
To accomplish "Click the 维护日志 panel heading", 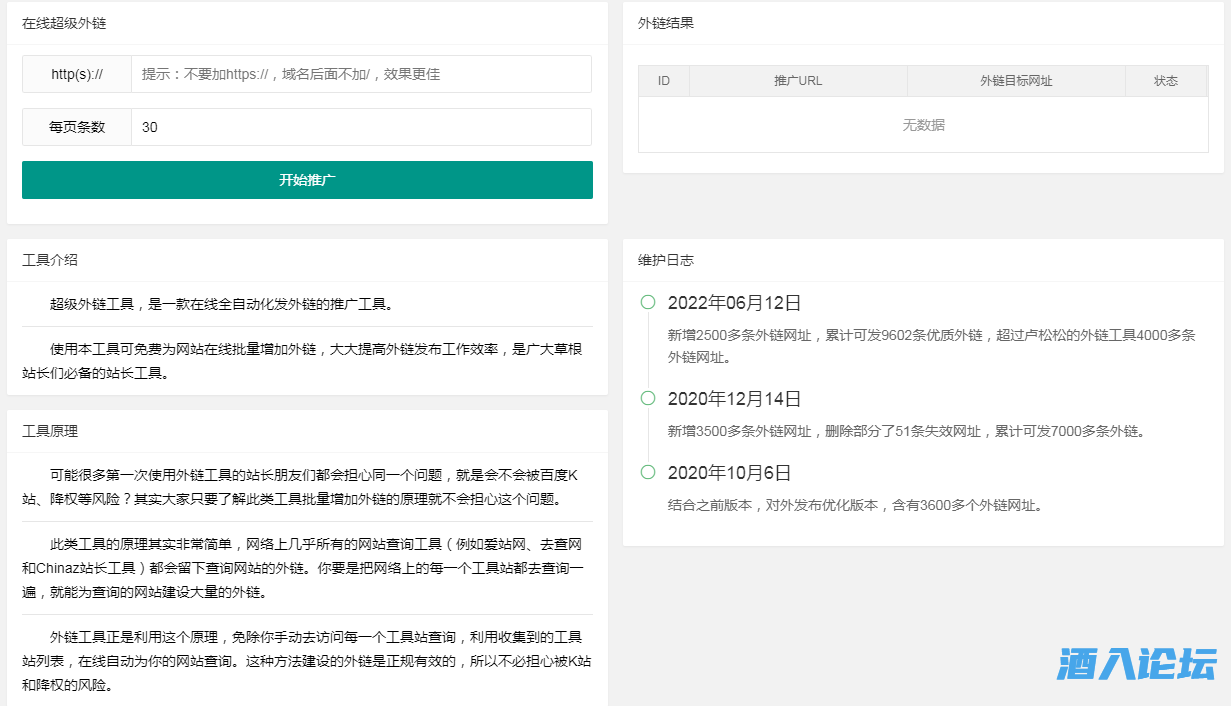I will (666, 260).
